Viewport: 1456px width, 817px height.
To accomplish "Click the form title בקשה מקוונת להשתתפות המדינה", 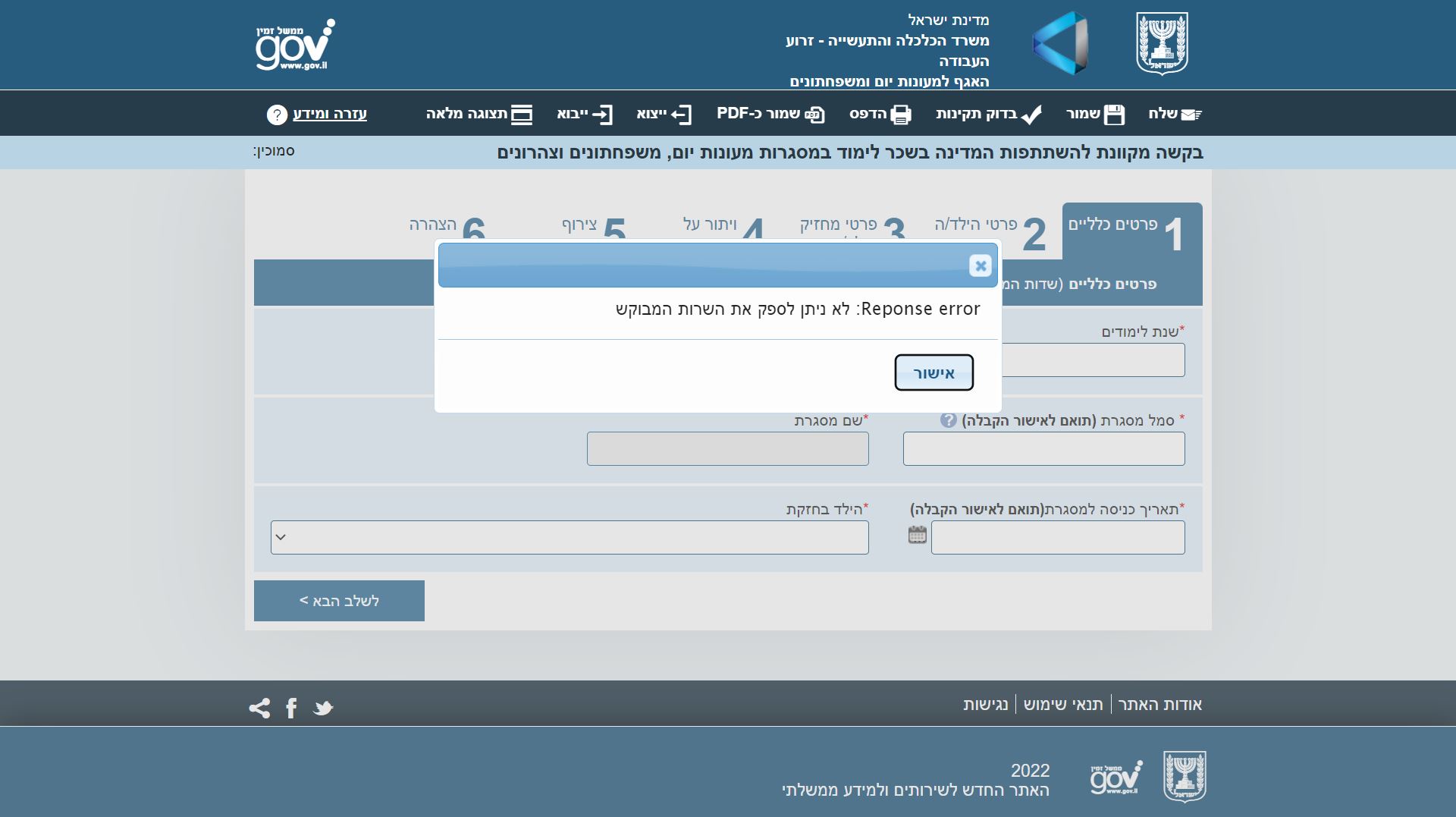I will tap(850, 152).
